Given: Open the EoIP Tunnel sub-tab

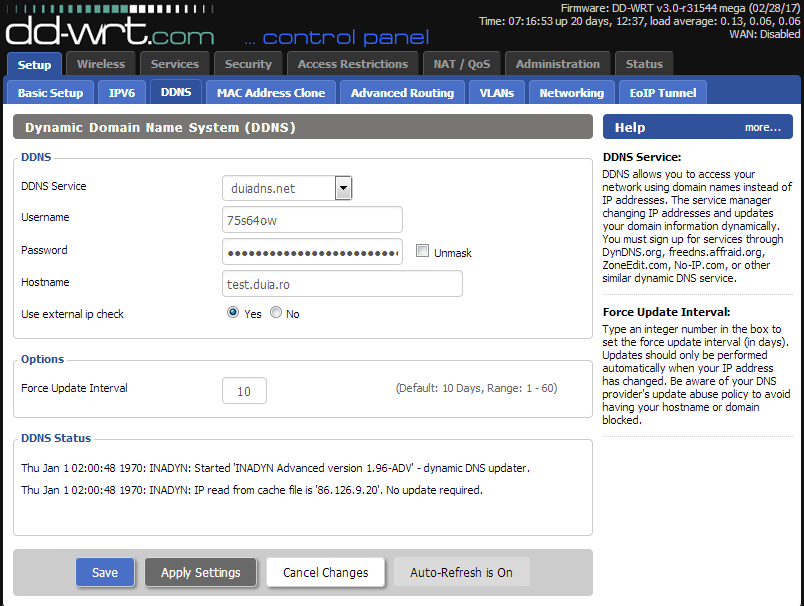Looking at the screenshot, I should point(663,93).
